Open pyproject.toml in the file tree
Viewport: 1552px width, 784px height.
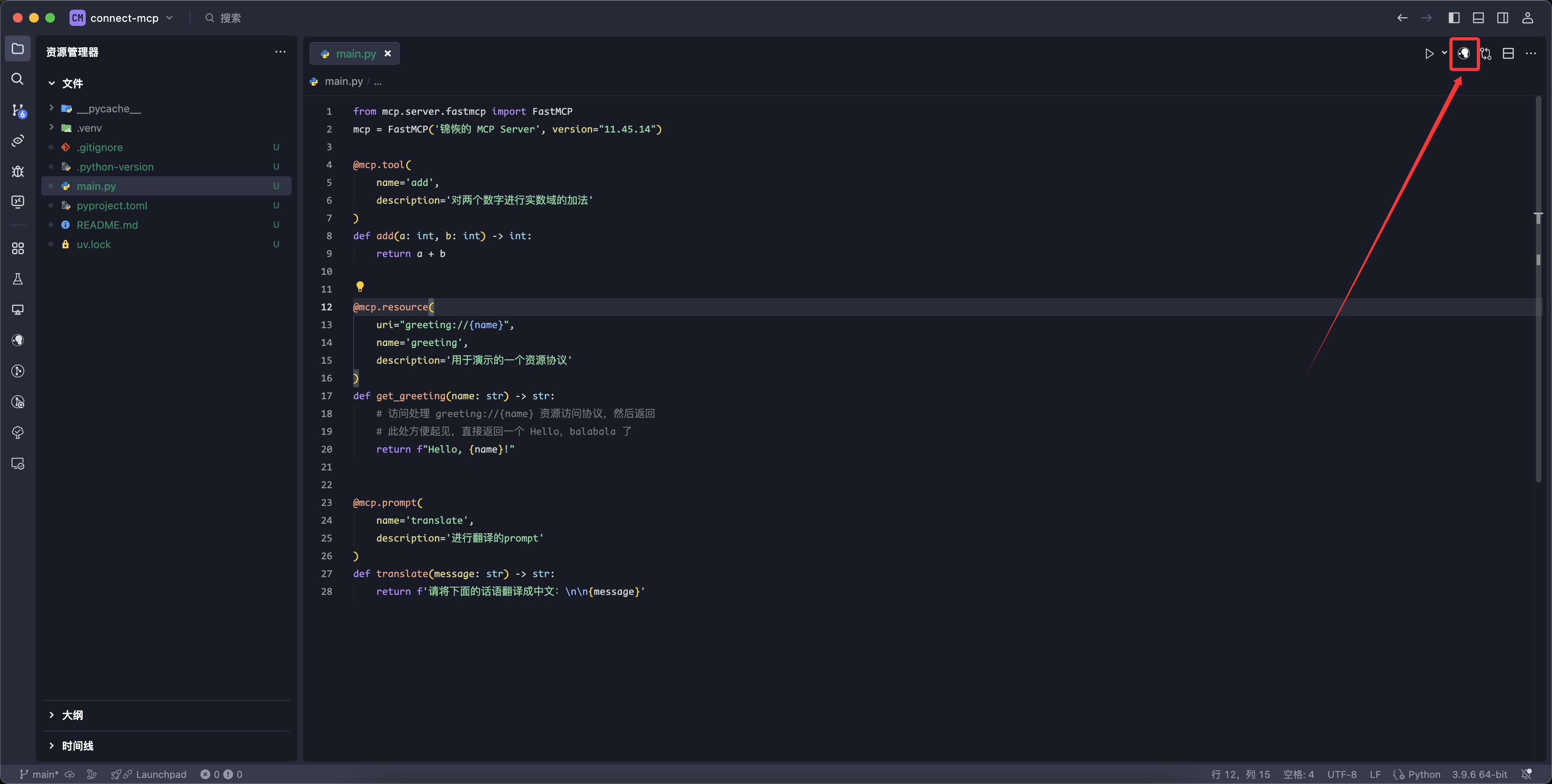[x=112, y=205]
